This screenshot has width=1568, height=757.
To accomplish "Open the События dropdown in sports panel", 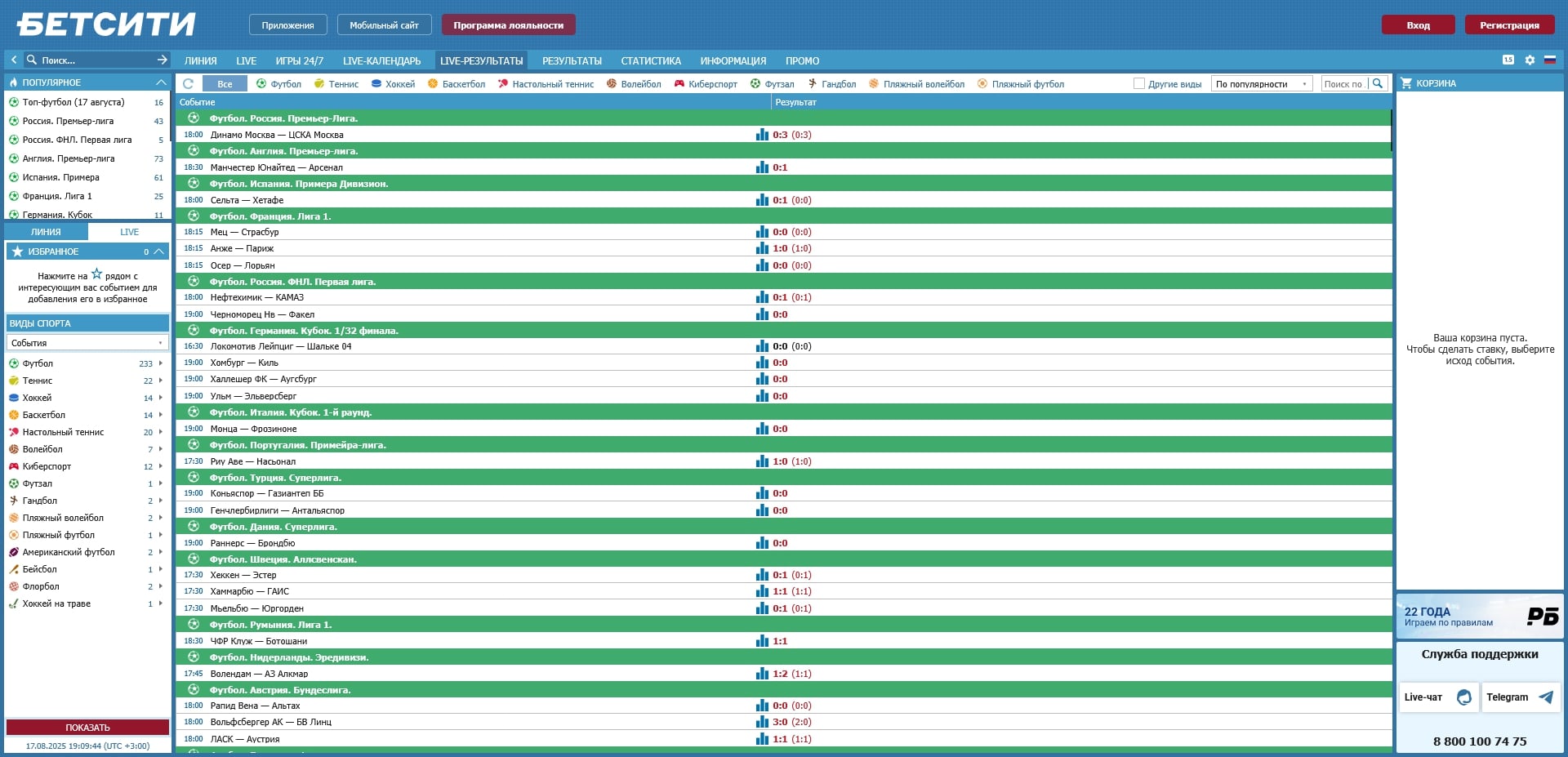I will [87, 343].
